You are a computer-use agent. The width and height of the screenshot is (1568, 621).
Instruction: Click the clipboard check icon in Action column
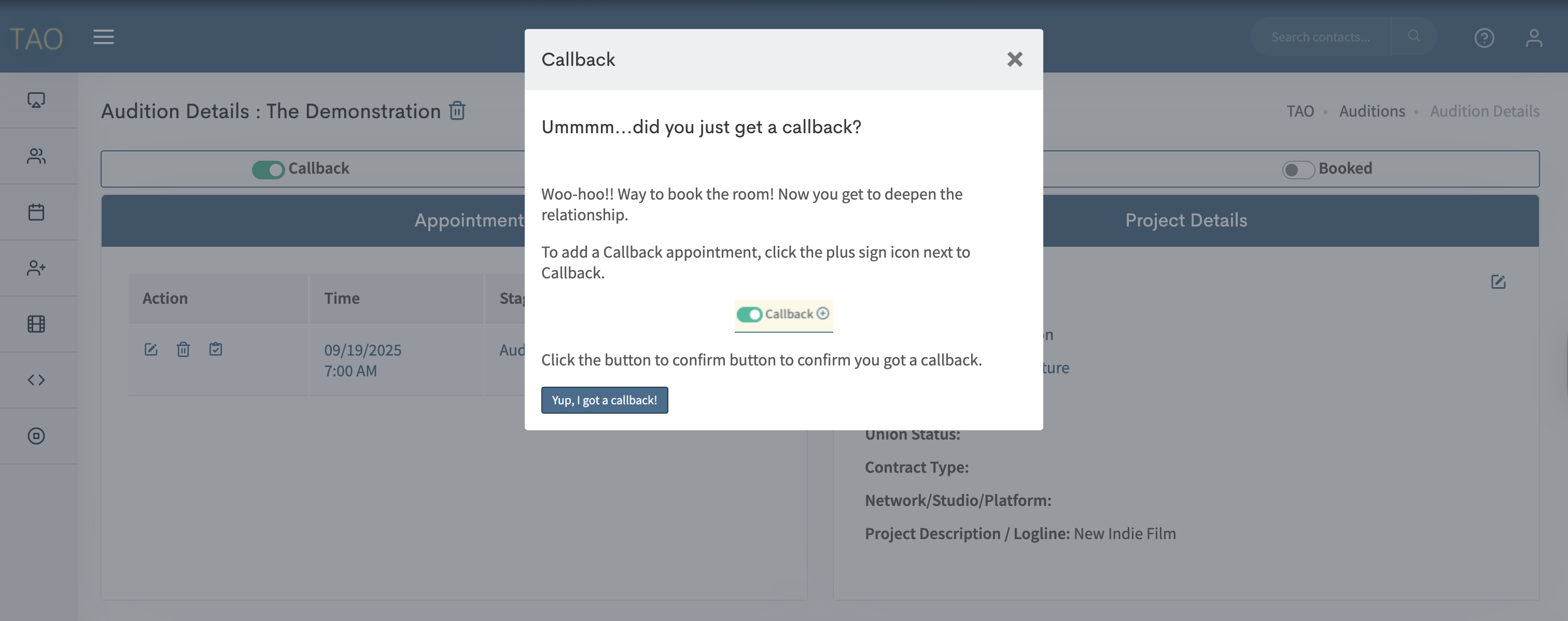[x=216, y=349]
